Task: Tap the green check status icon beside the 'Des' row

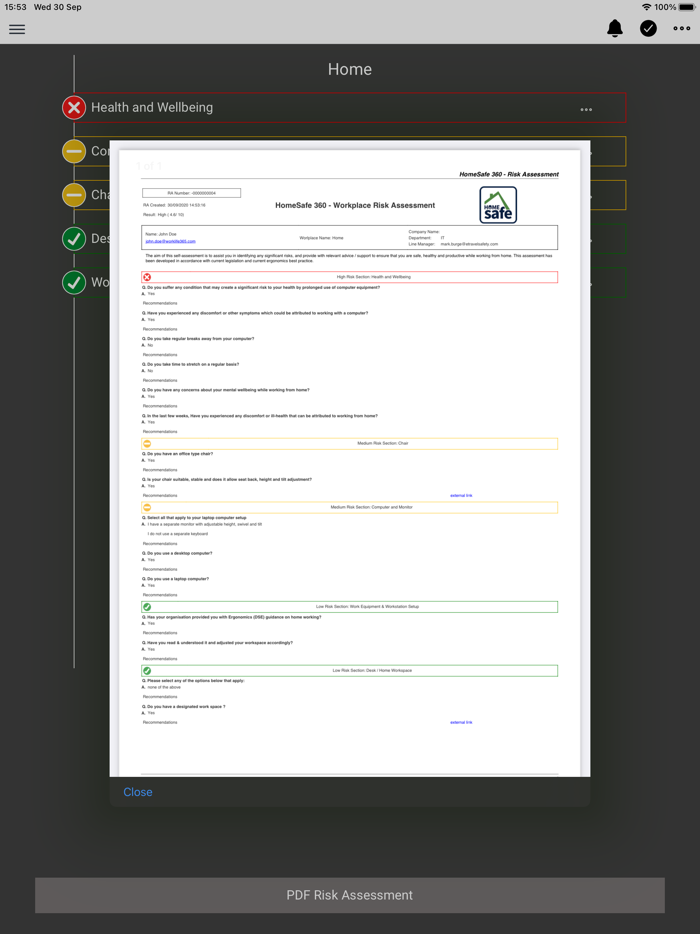Action: point(74,239)
